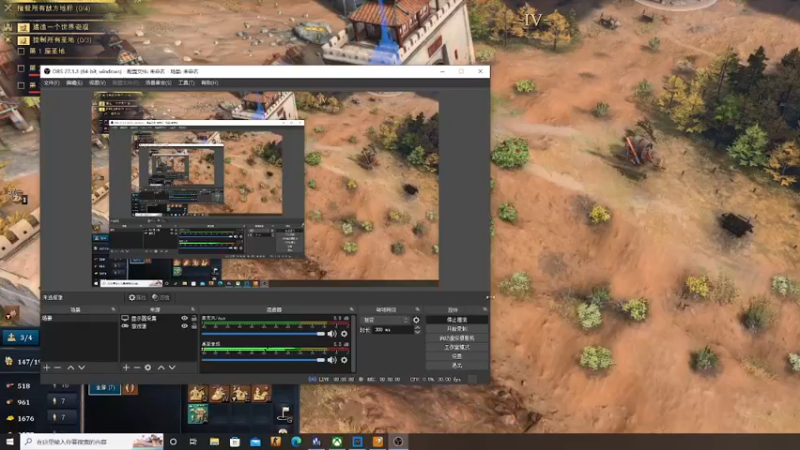
Task: Click the Windows taskbar search box
Action: click(92, 441)
